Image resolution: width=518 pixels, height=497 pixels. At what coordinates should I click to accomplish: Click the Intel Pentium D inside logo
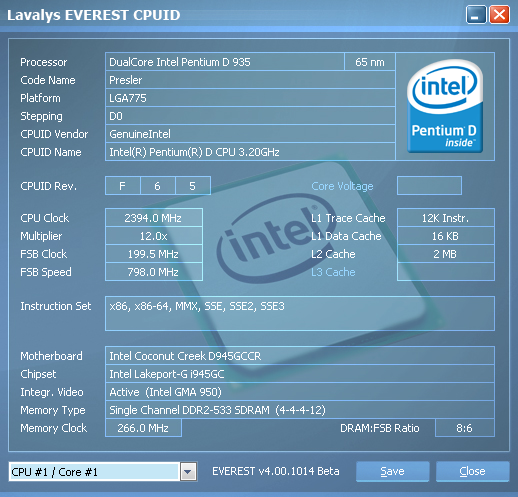pyautogui.click(x=445, y=106)
